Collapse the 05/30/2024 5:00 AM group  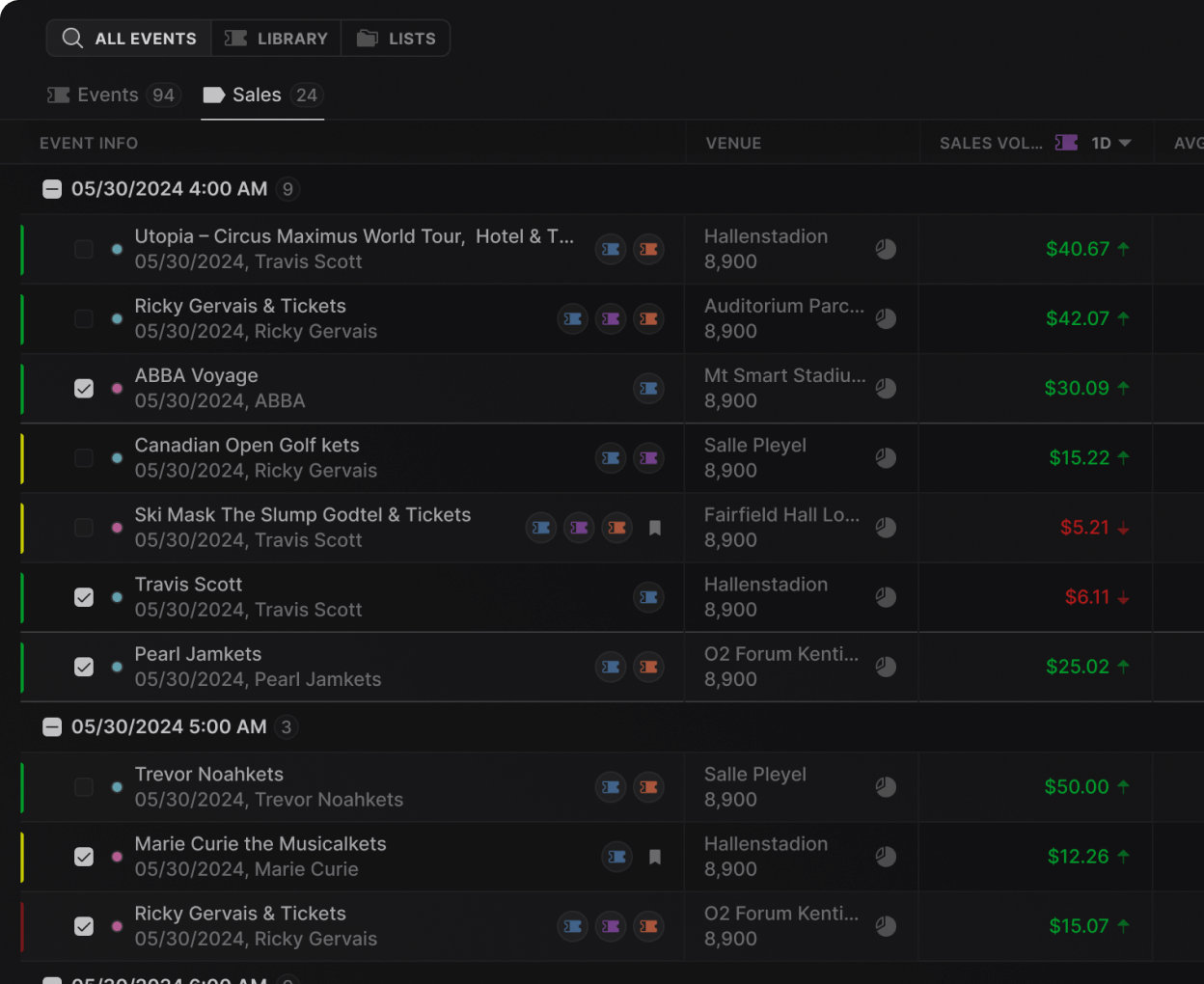[x=52, y=727]
